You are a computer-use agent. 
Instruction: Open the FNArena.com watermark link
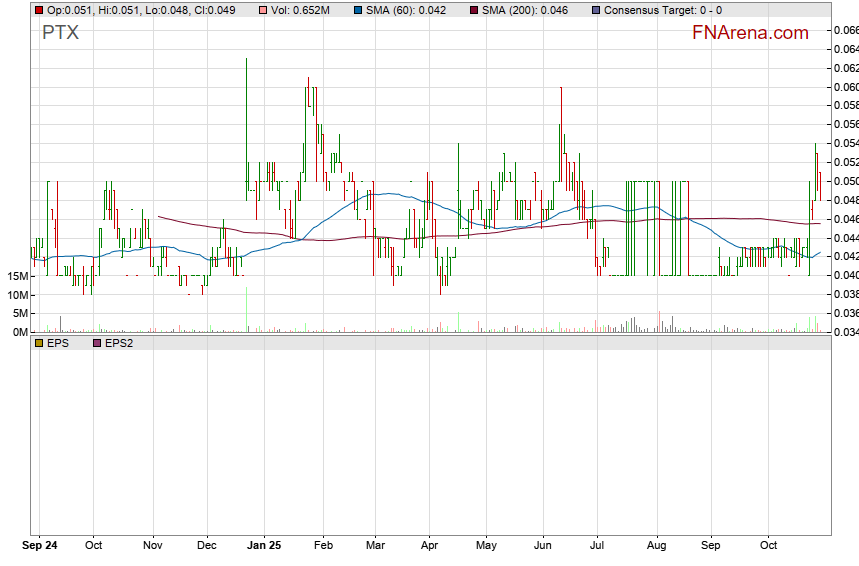click(x=750, y=33)
